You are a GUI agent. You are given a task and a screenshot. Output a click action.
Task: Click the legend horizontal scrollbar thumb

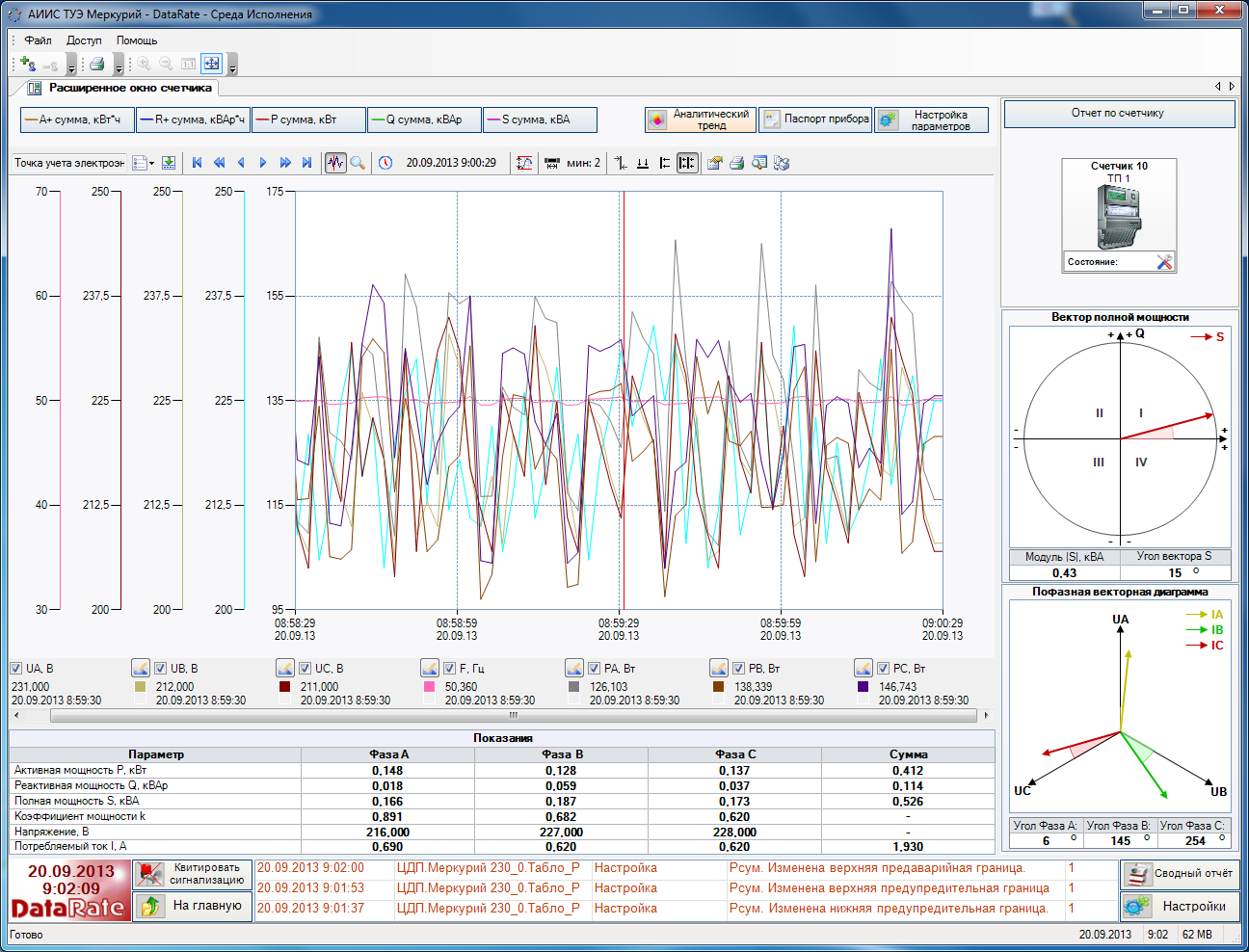[x=514, y=716]
